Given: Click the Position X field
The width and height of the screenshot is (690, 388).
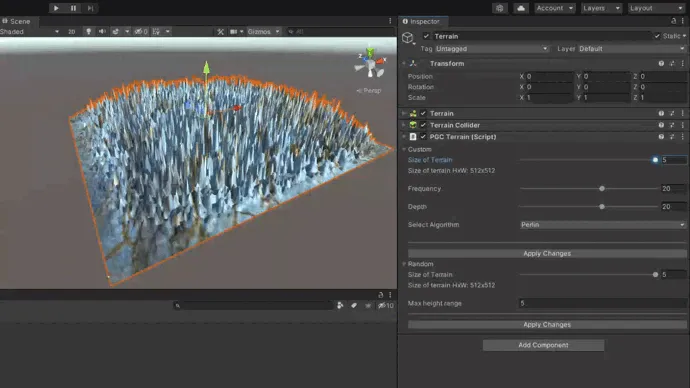Looking at the screenshot, I should [549, 76].
